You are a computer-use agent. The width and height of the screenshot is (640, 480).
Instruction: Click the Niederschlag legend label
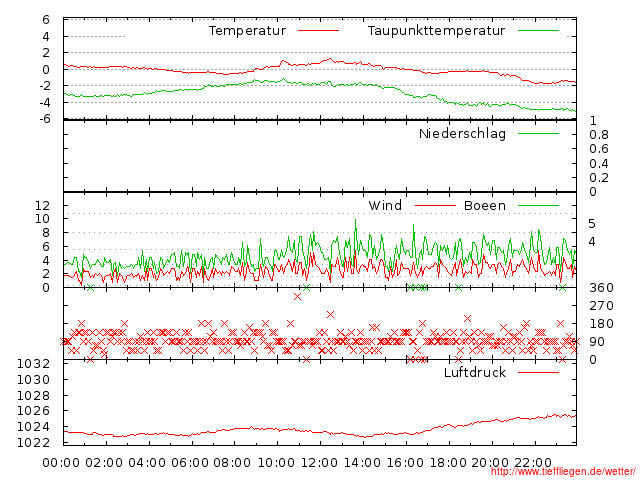(x=462, y=134)
